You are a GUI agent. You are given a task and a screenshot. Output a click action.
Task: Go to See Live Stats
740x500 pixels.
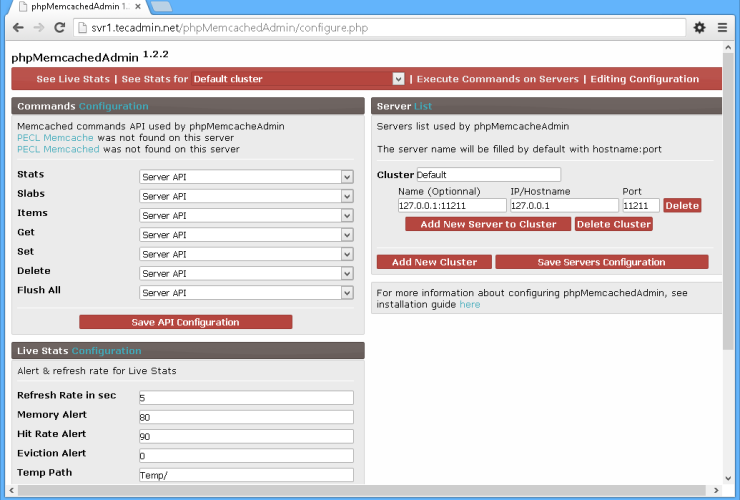pos(73,79)
